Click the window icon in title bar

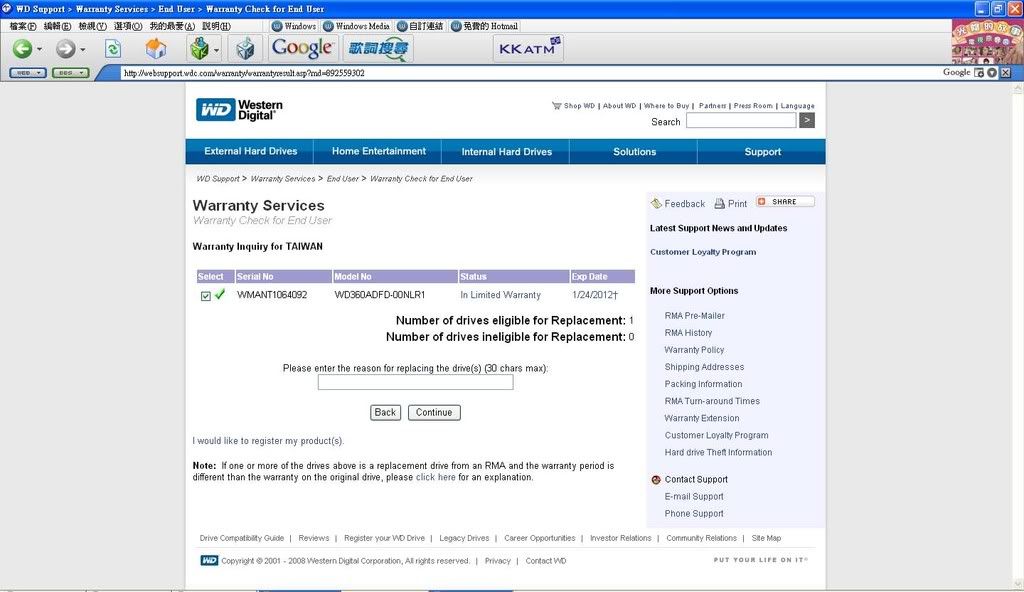click(x=7, y=8)
